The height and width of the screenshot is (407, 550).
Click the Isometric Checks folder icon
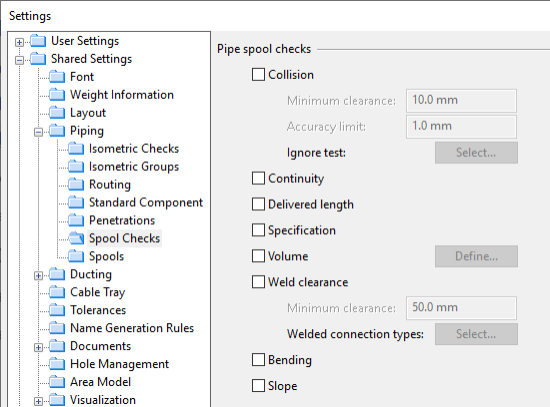point(76,148)
